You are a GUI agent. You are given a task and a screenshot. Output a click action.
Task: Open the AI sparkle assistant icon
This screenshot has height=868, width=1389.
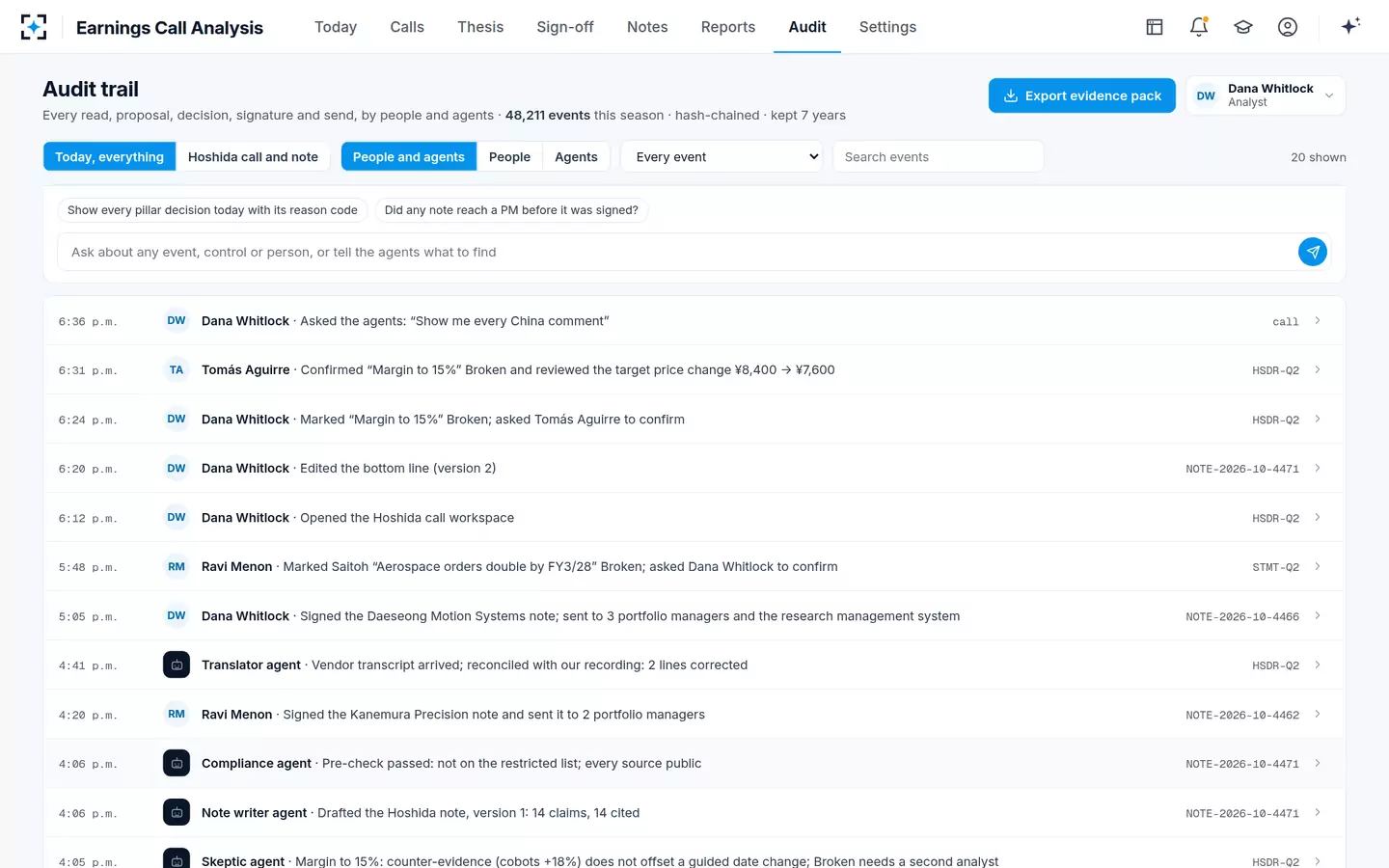click(x=1350, y=26)
